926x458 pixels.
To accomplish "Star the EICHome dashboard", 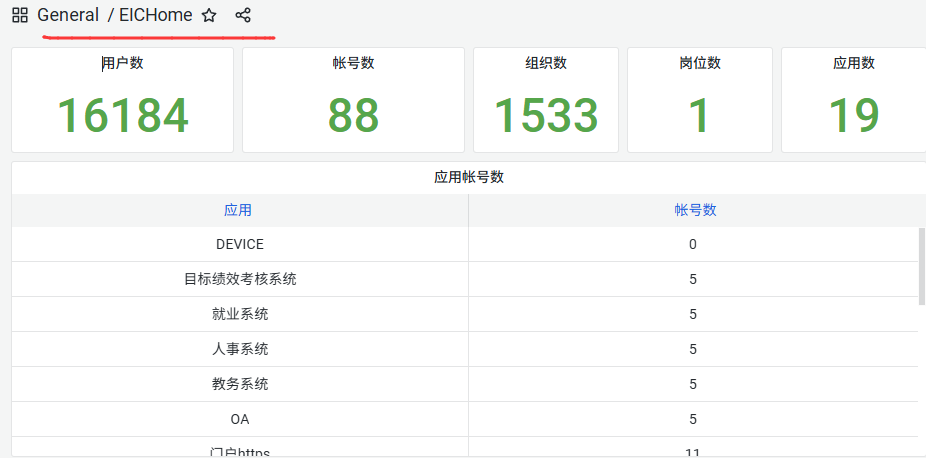I will click(209, 15).
